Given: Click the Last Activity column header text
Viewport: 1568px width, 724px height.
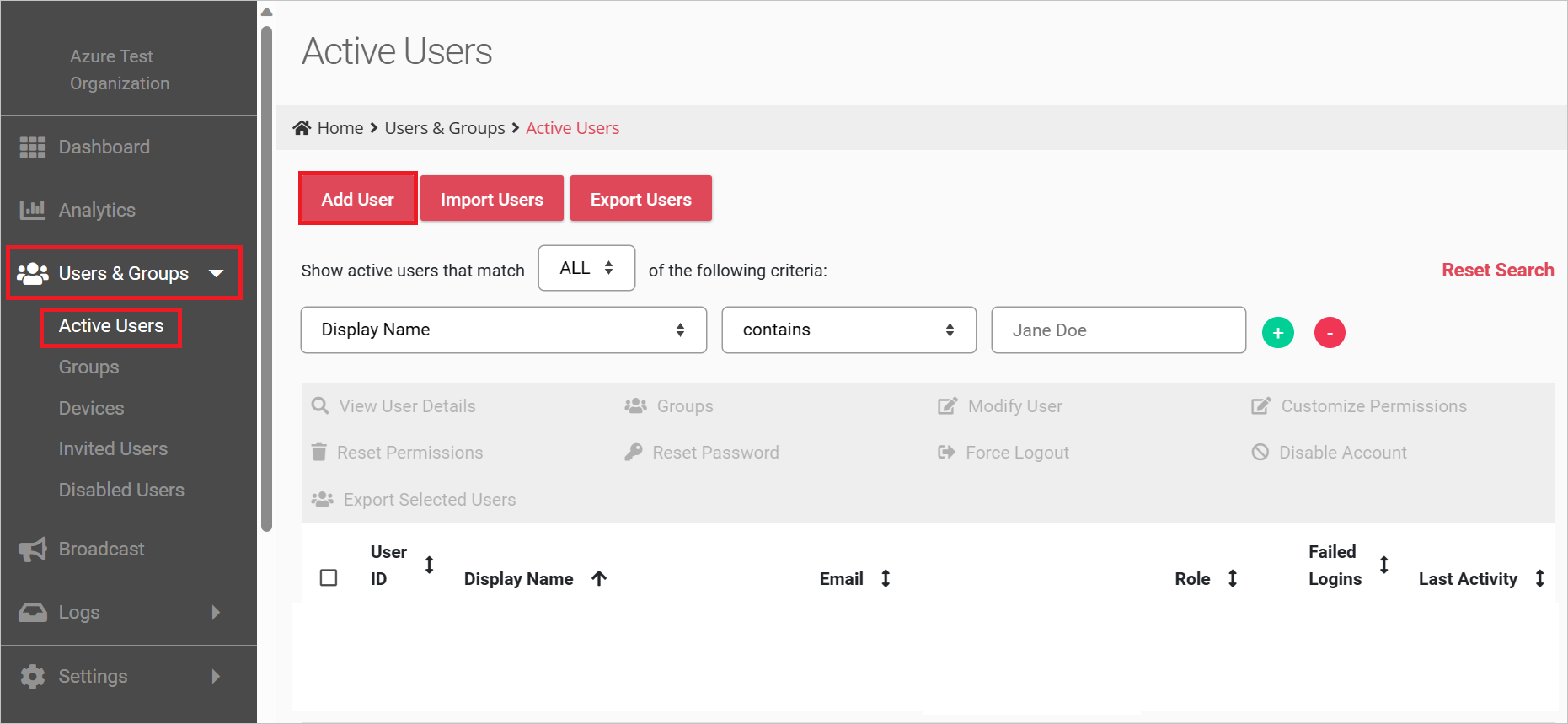Looking at the screenshot, I should [1468, 579].
